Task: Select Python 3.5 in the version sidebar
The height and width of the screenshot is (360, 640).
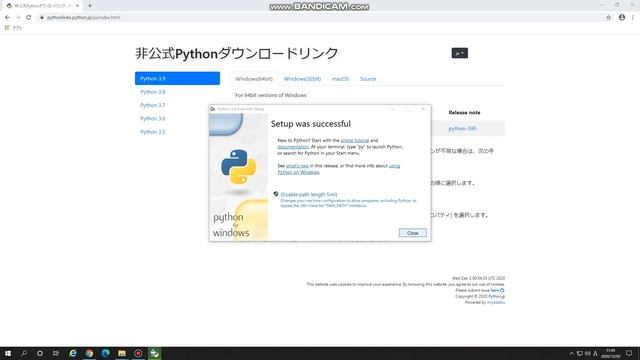Action: pyautogui.click(x=153, y=132)
